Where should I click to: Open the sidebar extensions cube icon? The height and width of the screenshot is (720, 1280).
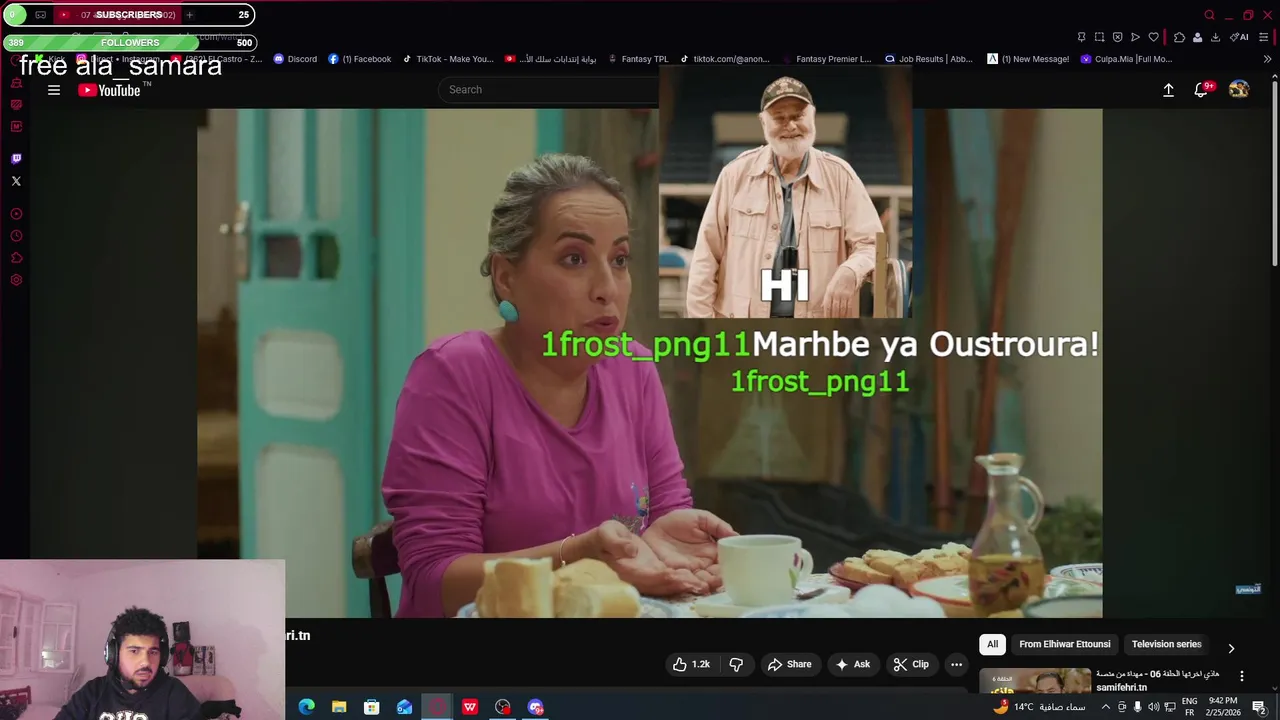click(16, 258)
